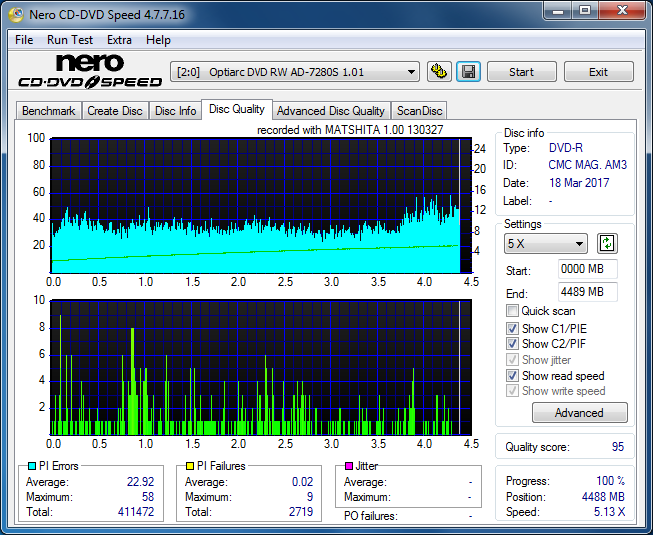The width and height of the screenshot is (653, 535).
Task: Open the Help menu
Action: point(158,40)
